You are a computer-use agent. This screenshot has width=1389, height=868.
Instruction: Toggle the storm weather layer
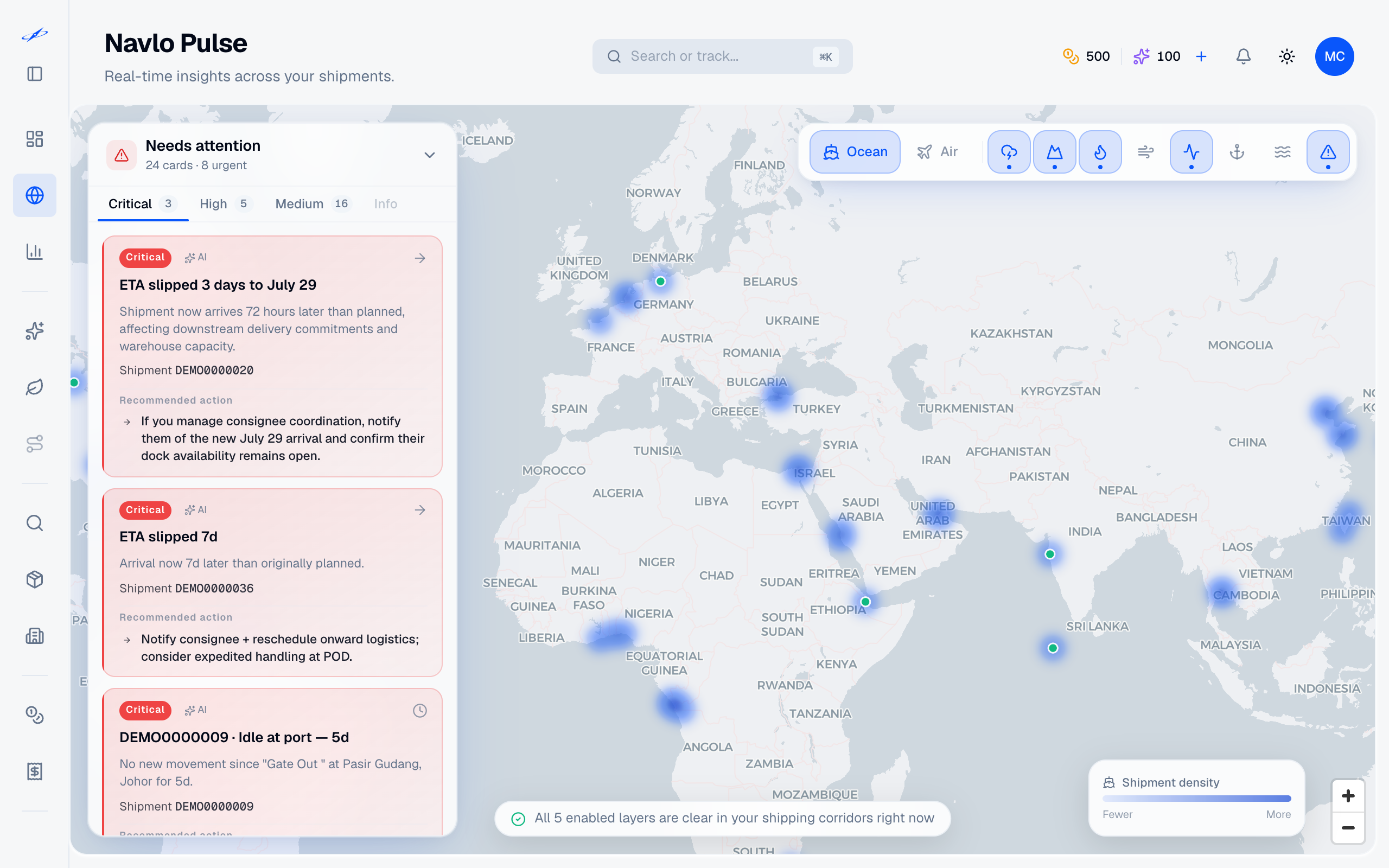point(1009,152)
